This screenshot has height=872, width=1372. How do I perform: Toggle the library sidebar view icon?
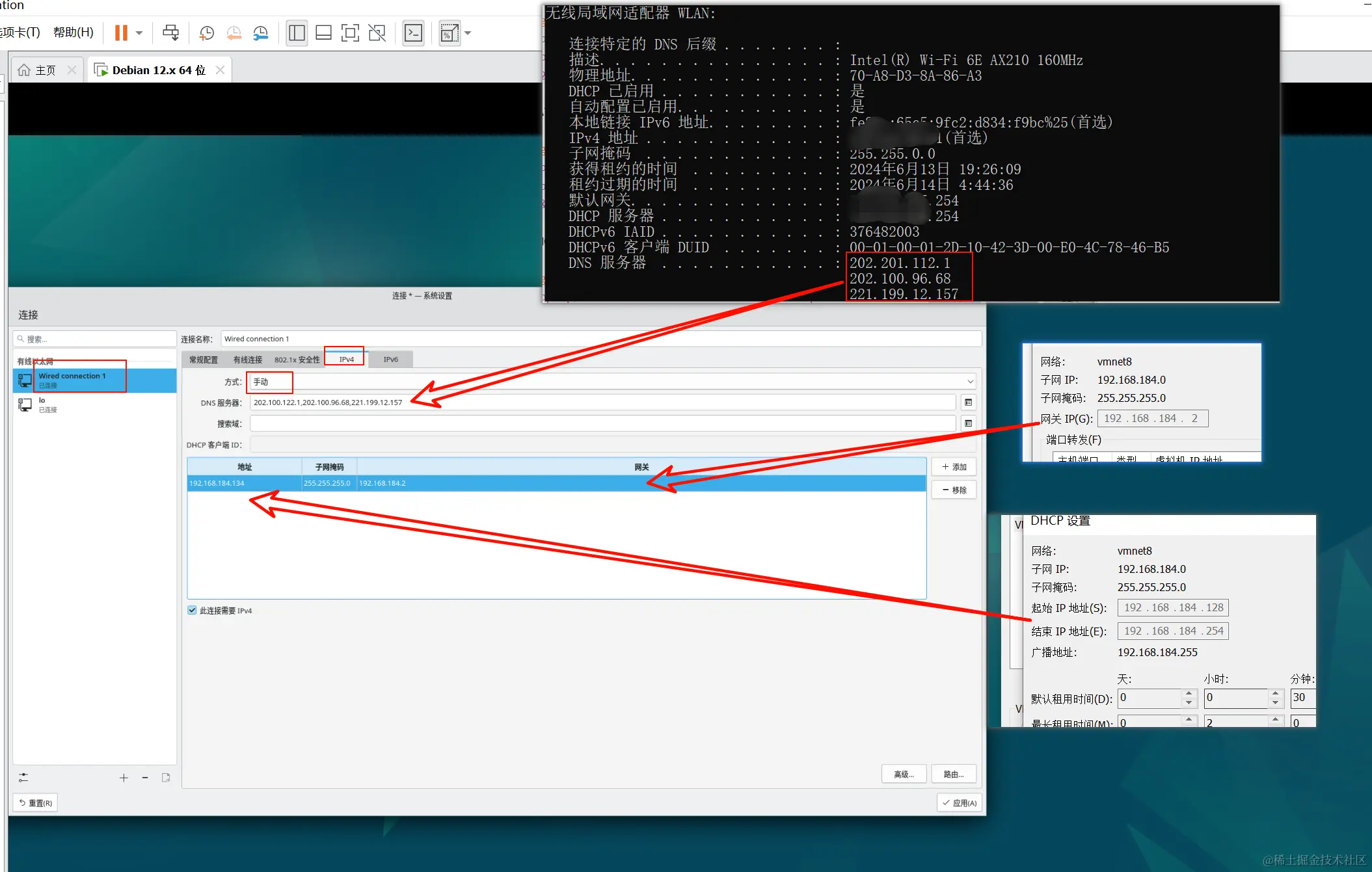pyautogui.click(x=297, y=33)
